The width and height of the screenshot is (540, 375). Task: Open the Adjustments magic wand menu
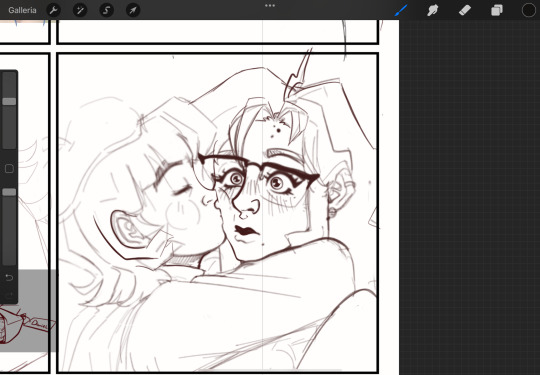(x=80, y=10)
